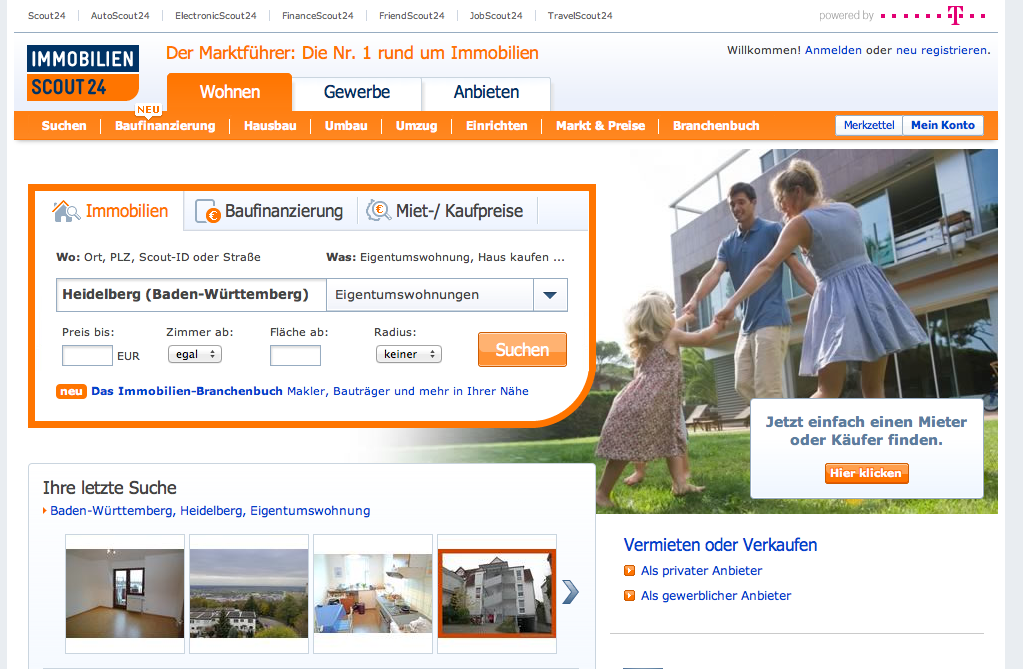Click arrow icon beside Als gewerblicher Anbieter
The image size is (1023, 669).
[x=630, y=595]
